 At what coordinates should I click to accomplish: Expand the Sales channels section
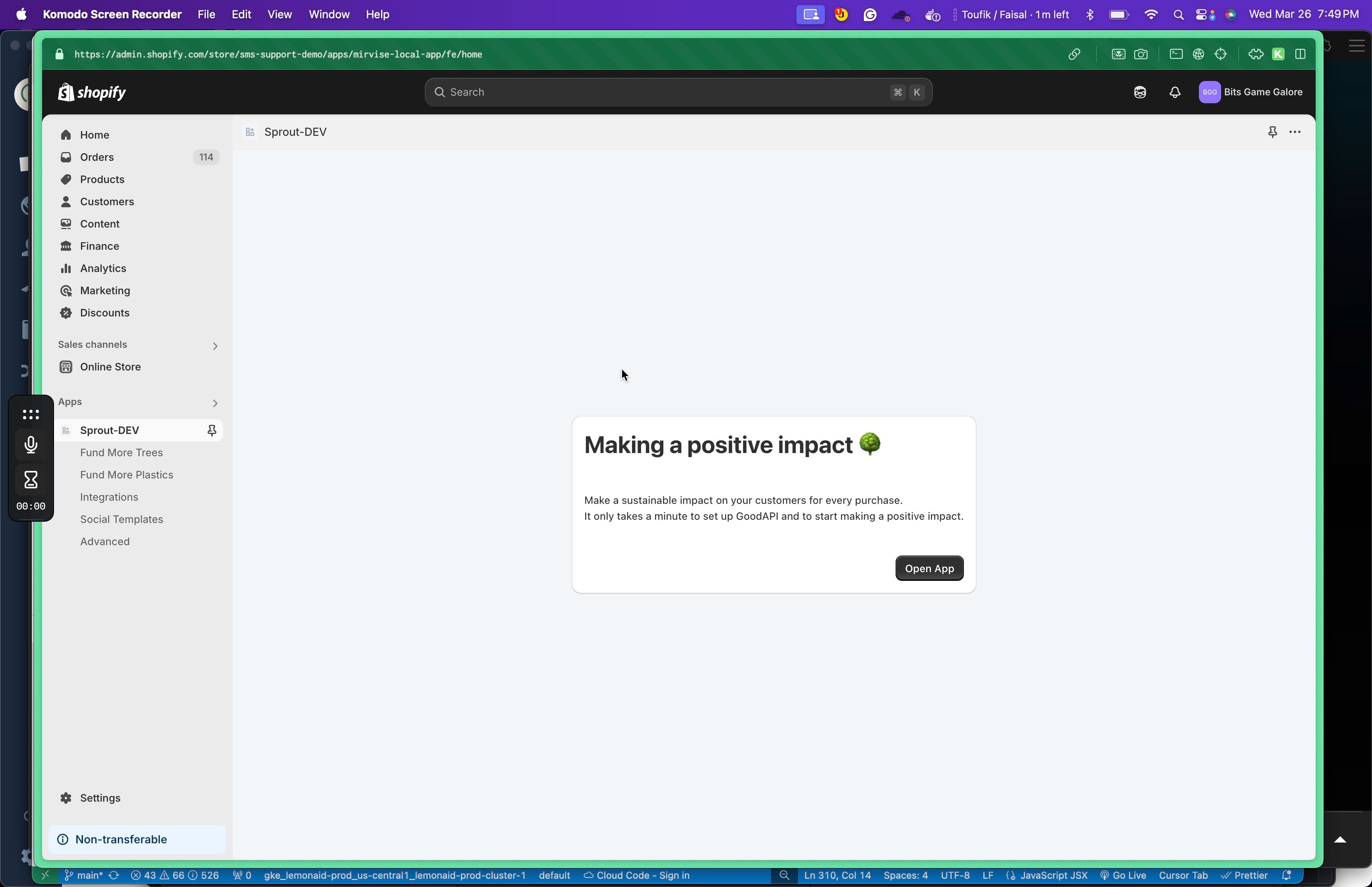(x=215, y=345)
